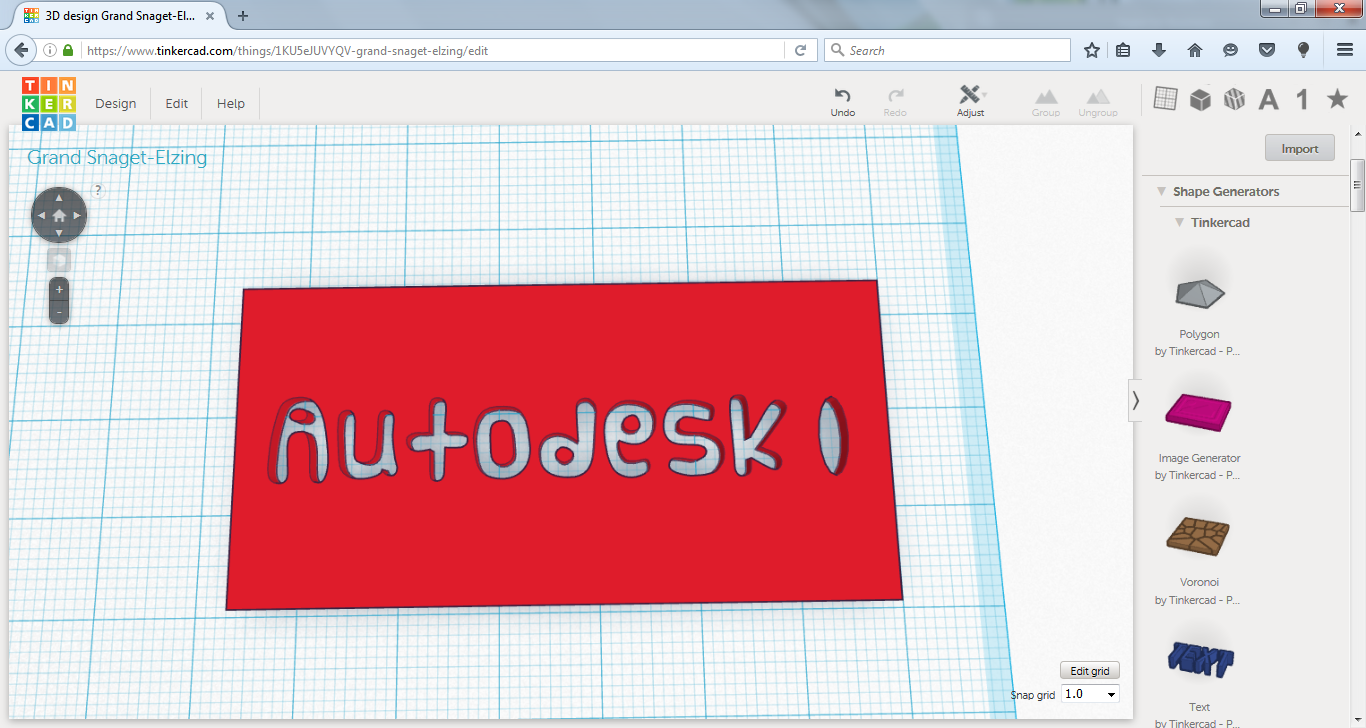Toggle the workplane grid icon
1366x728 pixels.
pos(1165,98)
